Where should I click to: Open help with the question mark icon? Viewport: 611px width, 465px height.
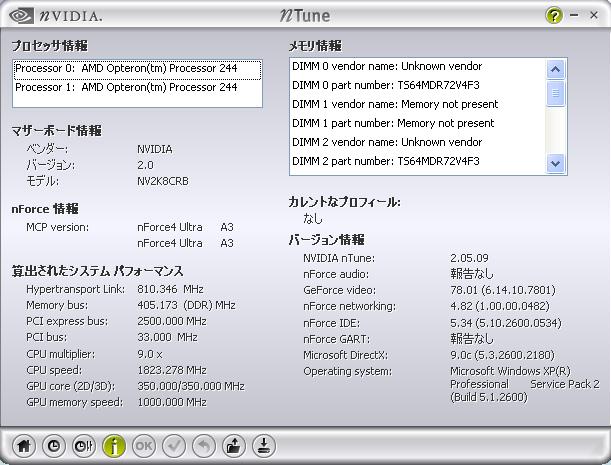[554, 15]
